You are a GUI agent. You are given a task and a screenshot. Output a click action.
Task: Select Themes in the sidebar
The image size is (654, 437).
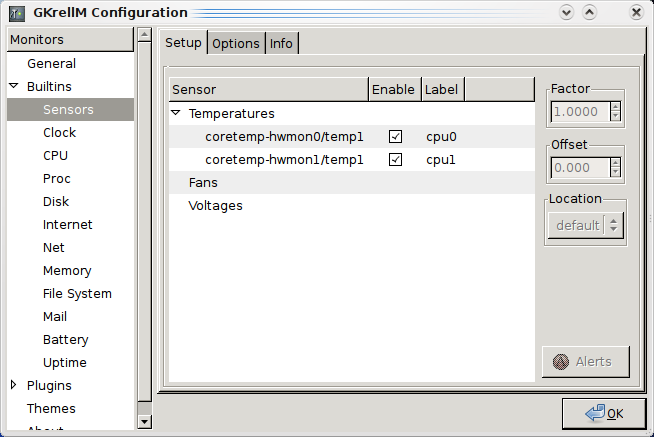50,409
